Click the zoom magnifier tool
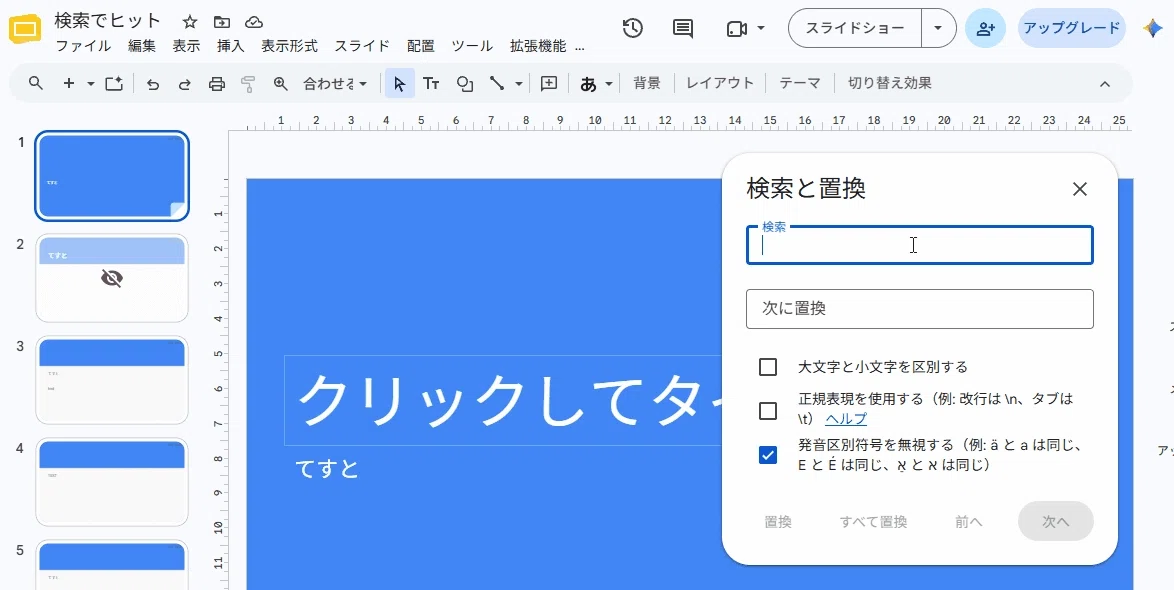This screenshot has height=590, width=1174. click(x=281, y=83)
